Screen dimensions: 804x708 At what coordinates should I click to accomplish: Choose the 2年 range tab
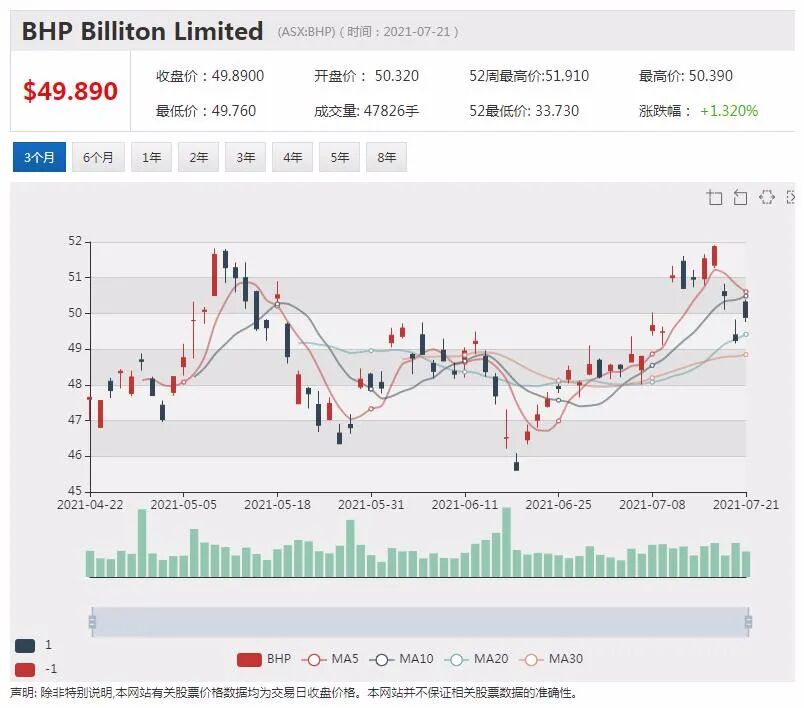pos(199,157)
